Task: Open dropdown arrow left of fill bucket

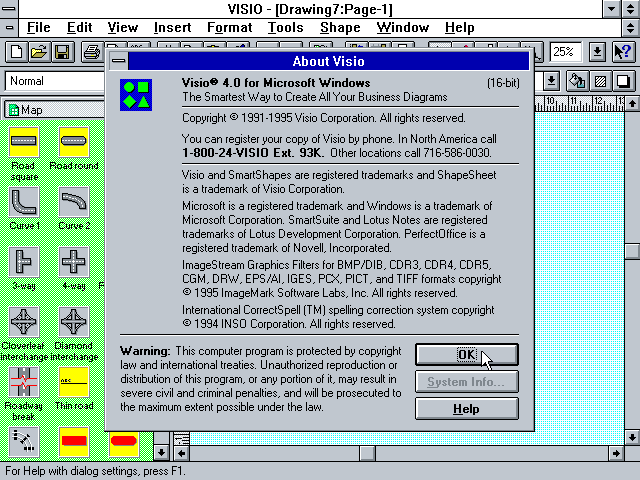Action: click(551, 81)
